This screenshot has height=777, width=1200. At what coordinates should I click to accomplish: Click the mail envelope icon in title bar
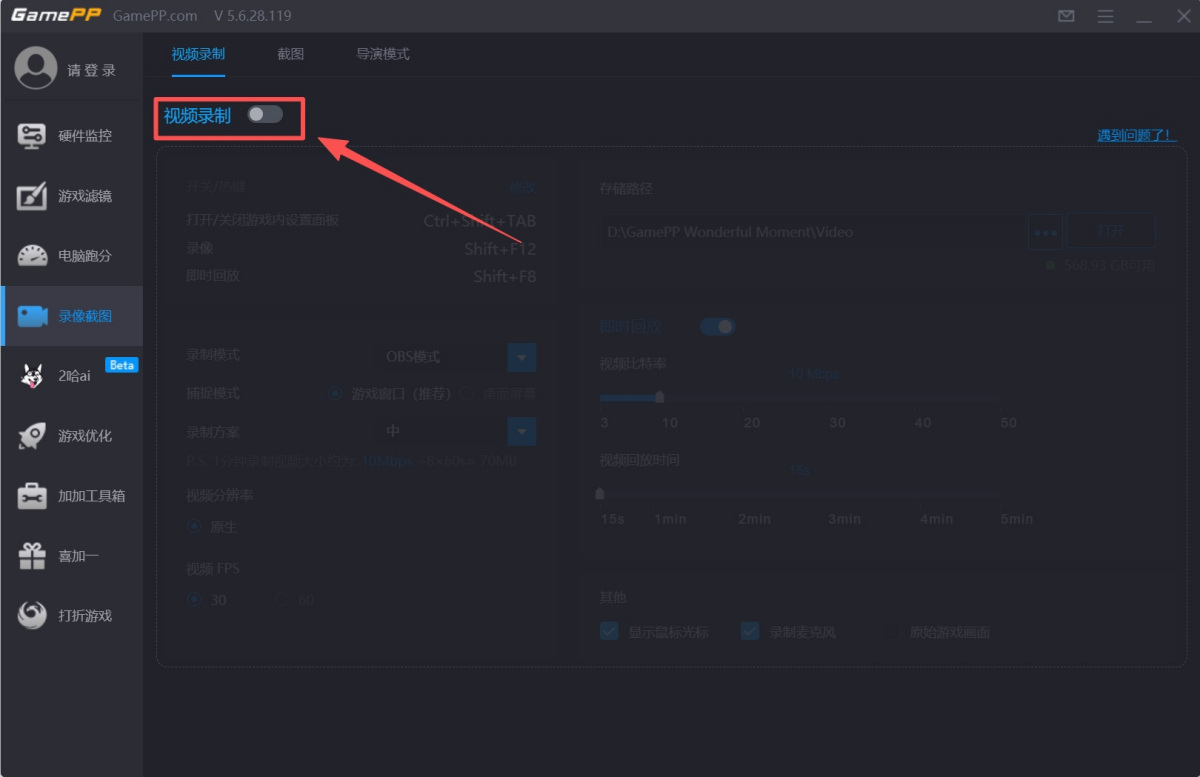tap(1066, 17)
